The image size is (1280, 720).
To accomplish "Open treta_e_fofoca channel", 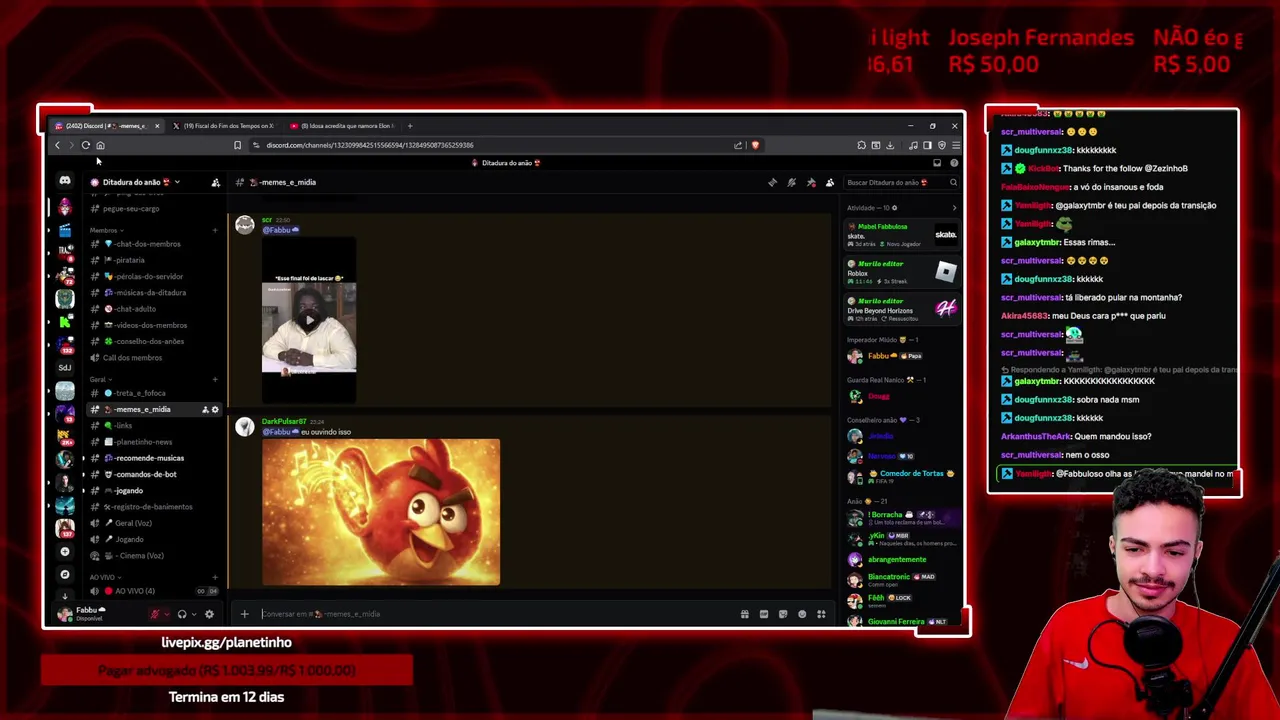I will pyautogui.click(x=154, y=393).
